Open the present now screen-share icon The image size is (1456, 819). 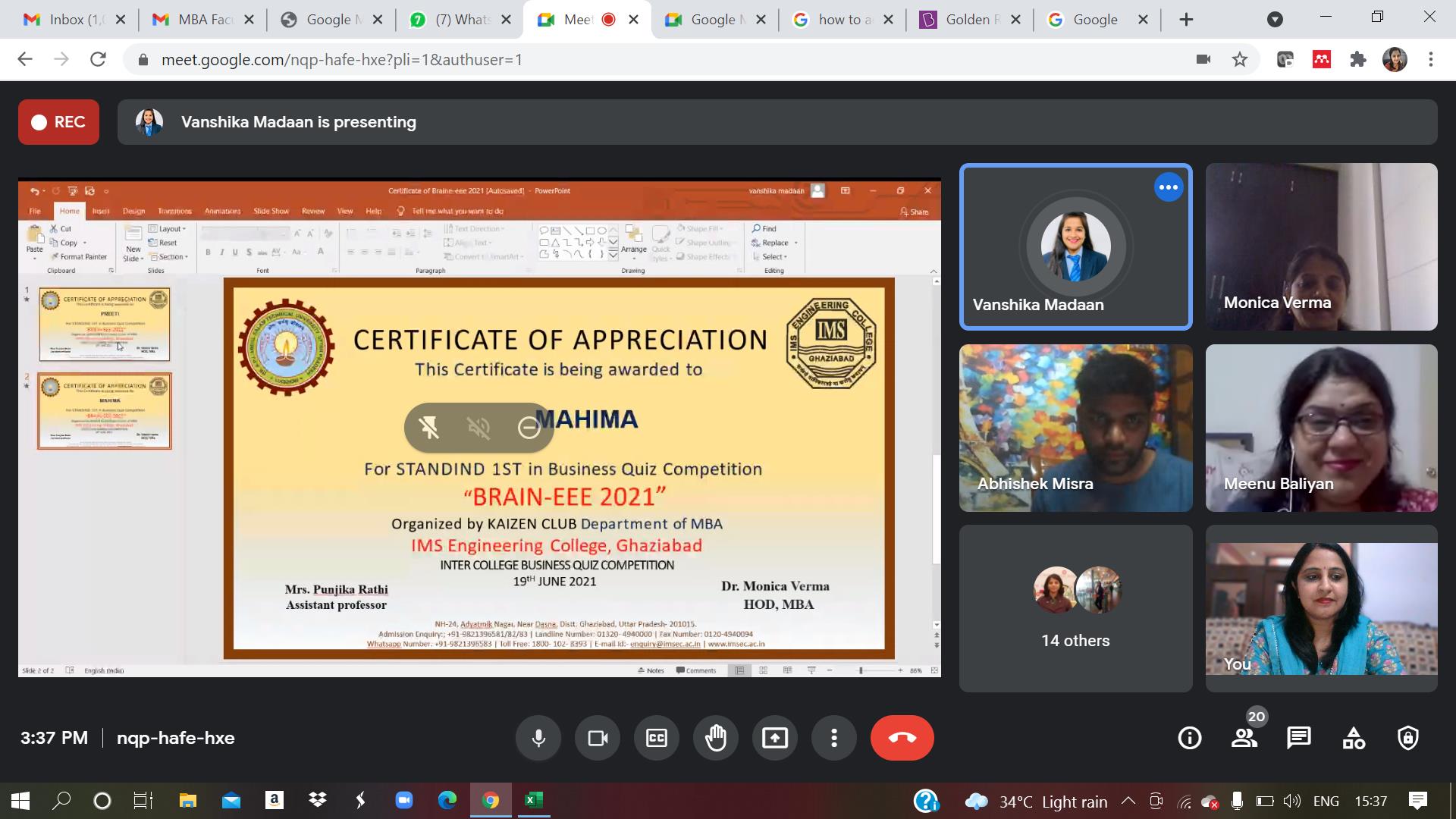[774, 738]
